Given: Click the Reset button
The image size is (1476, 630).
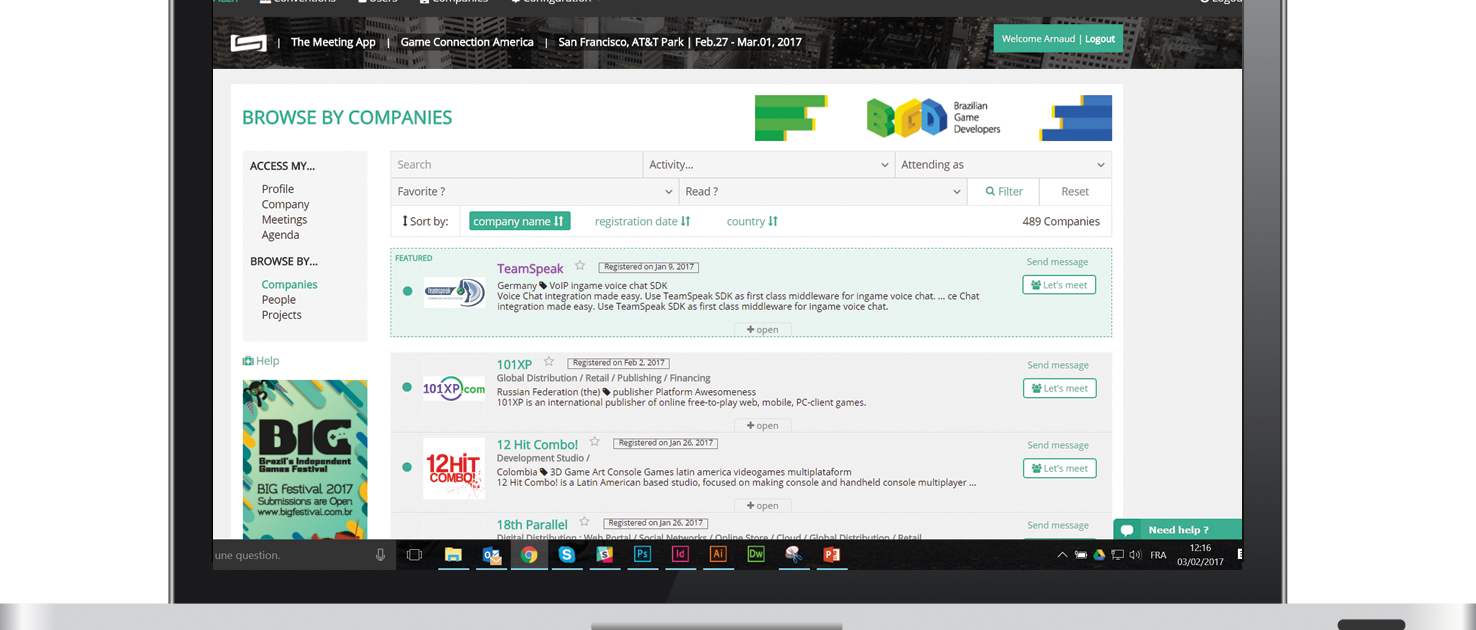Looking at the screenshot, I should pos(1075,191).
